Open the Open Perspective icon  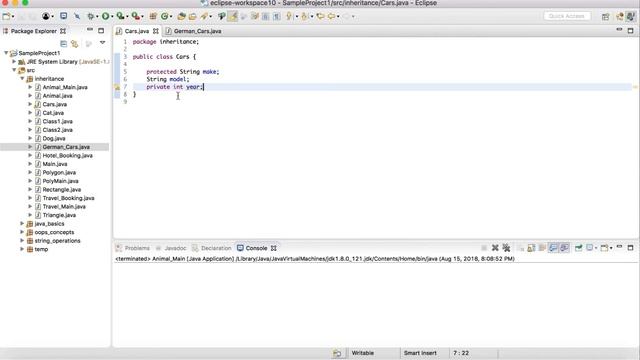pos(605,16)
